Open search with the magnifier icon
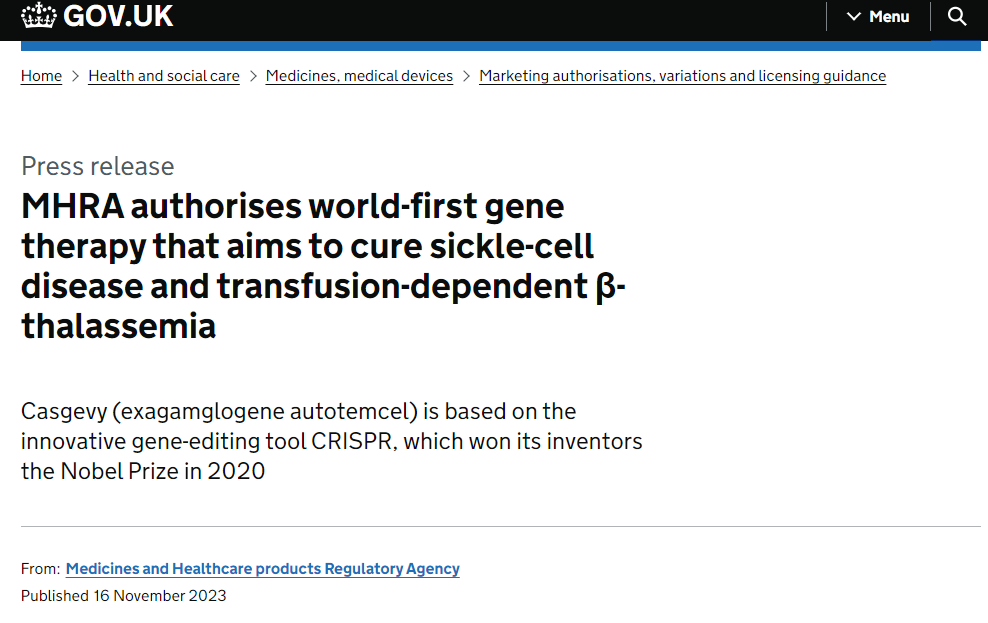This screenshot has width=988, height=623. click(957, 16)
